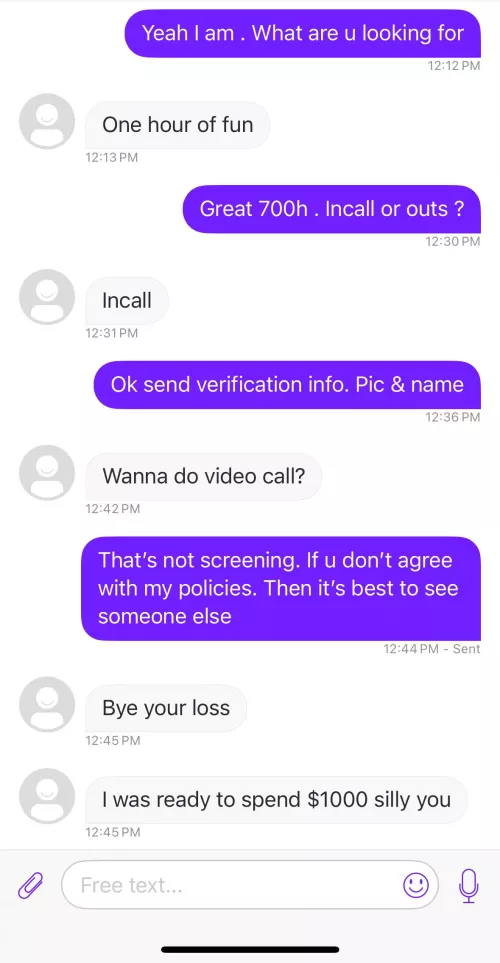Tap the 'Wanna do video call?' message

203,476
